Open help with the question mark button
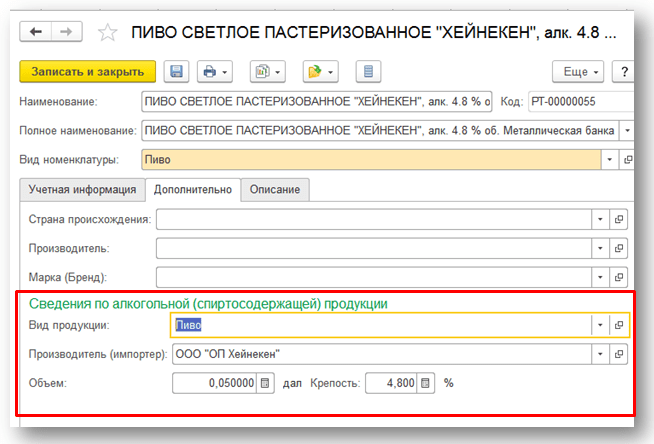Image resolution: width=654 pixels, height=444 pixels. click(x=624, y=72)
